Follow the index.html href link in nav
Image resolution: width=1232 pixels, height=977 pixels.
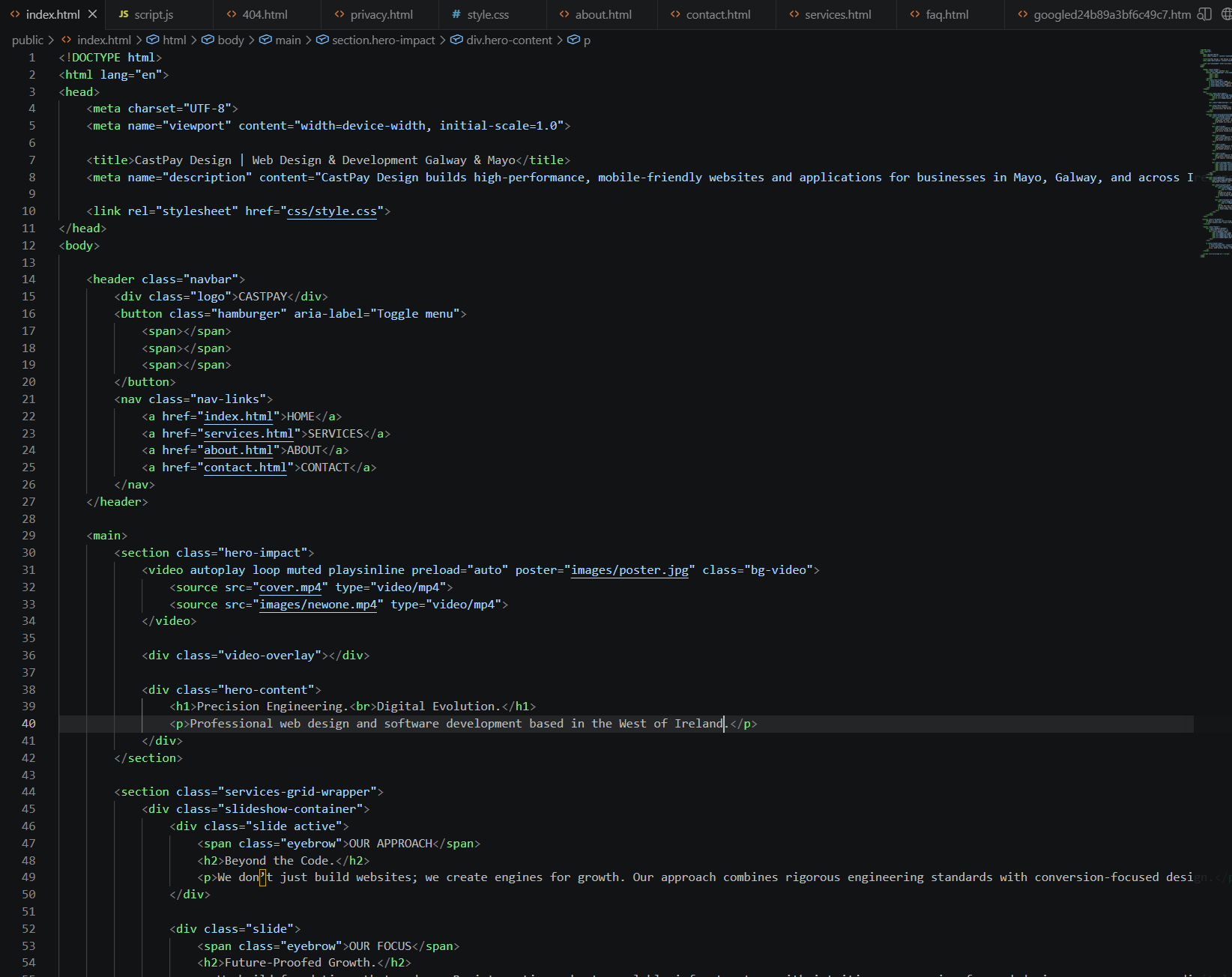(238, 417)
